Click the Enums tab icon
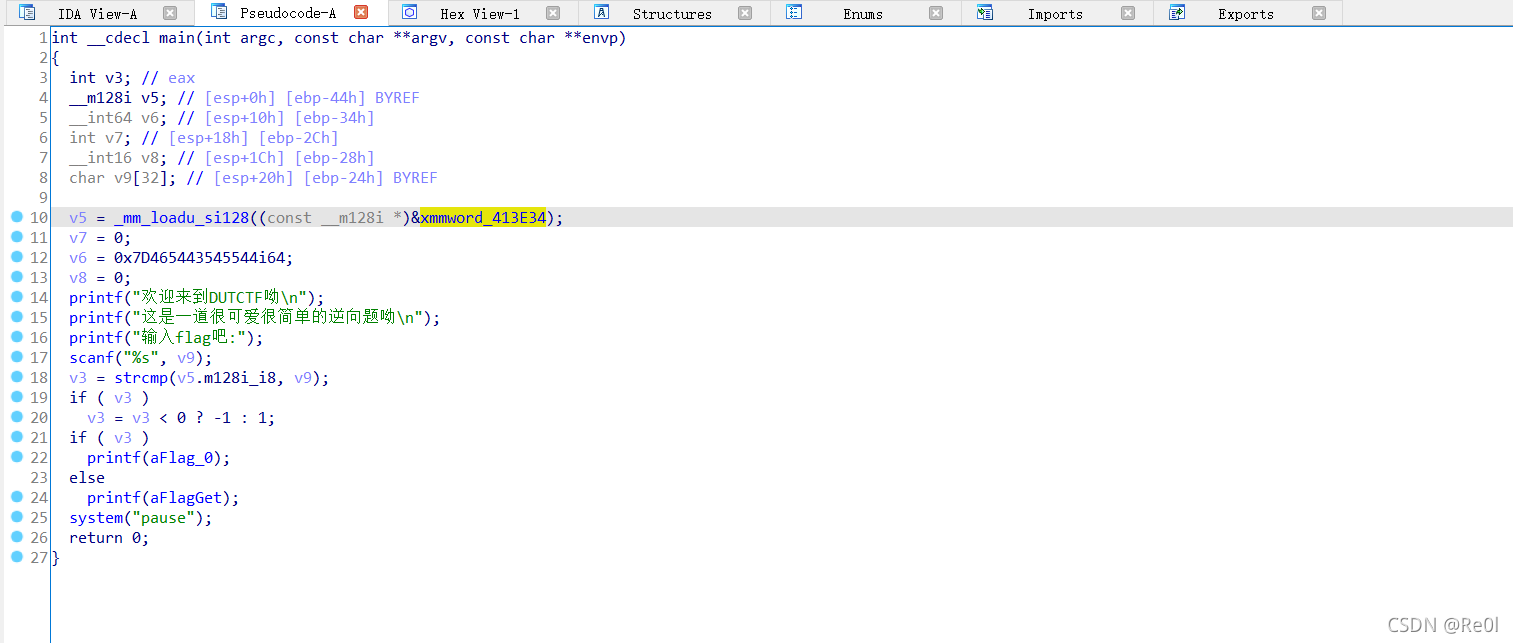Viewport: 1513px width, 643px height. (x=795, y=13)
